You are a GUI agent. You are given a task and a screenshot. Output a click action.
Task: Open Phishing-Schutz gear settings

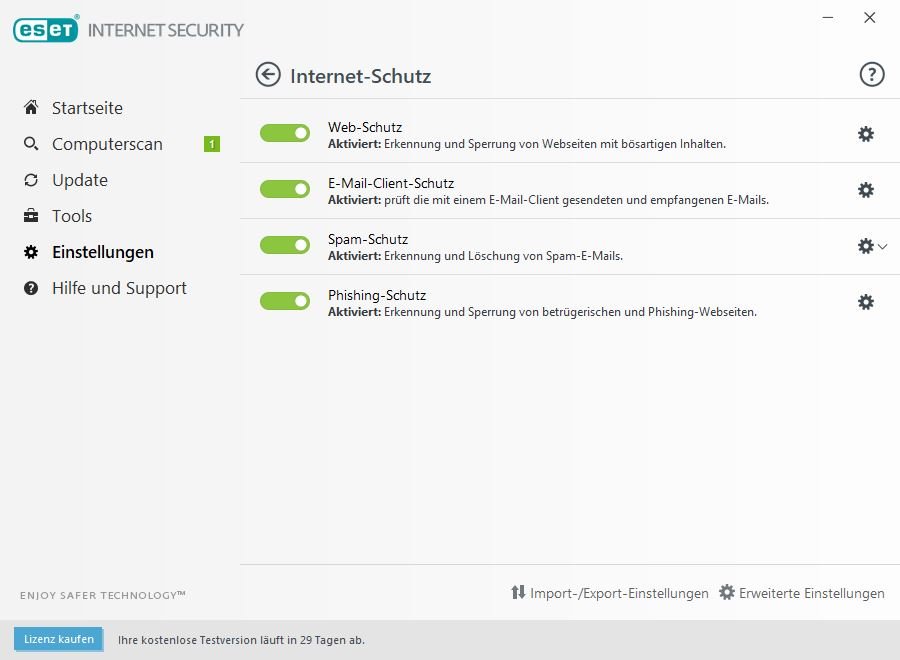(x=866, y=302)
